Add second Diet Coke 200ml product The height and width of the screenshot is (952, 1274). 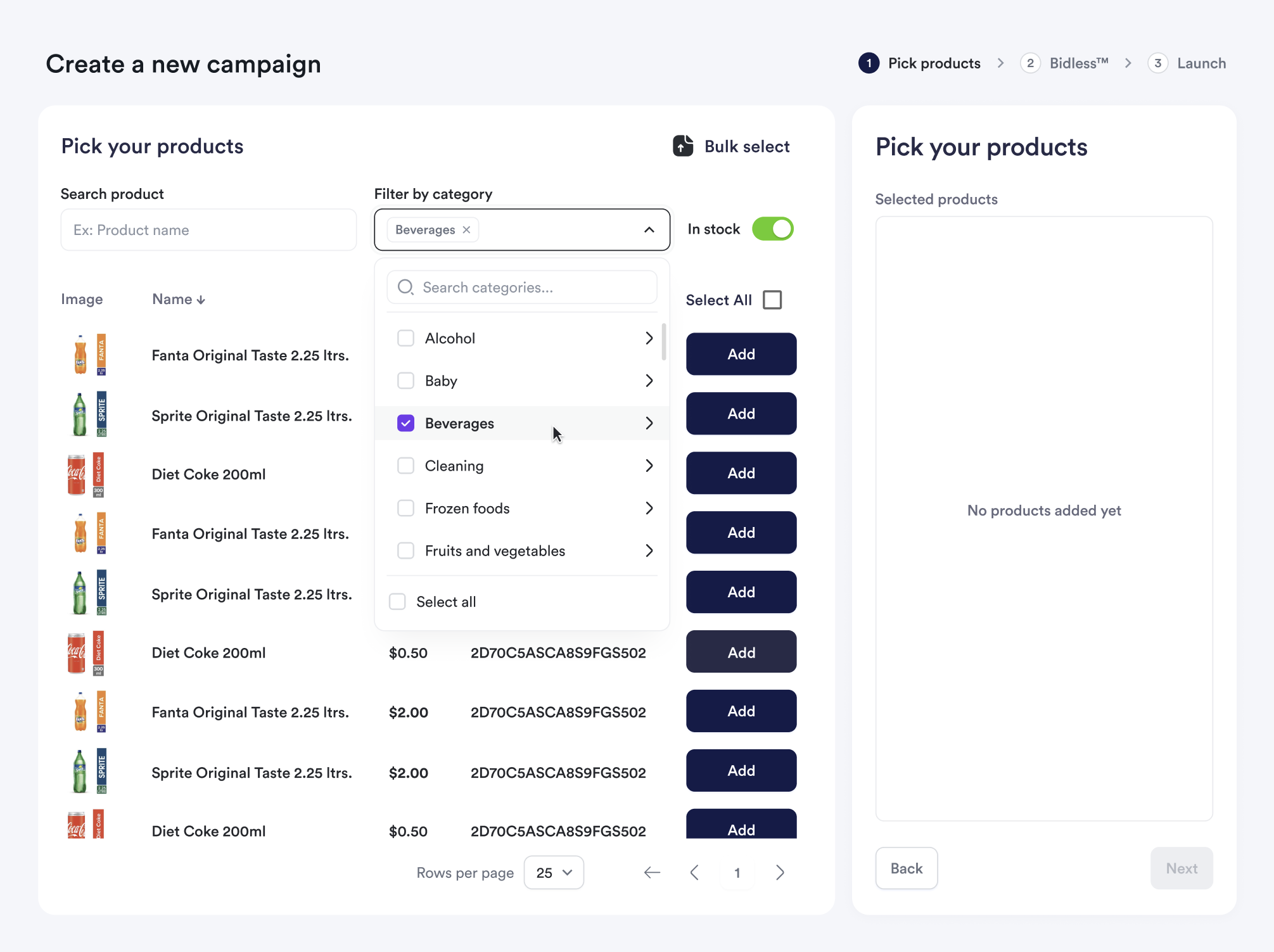741,652
